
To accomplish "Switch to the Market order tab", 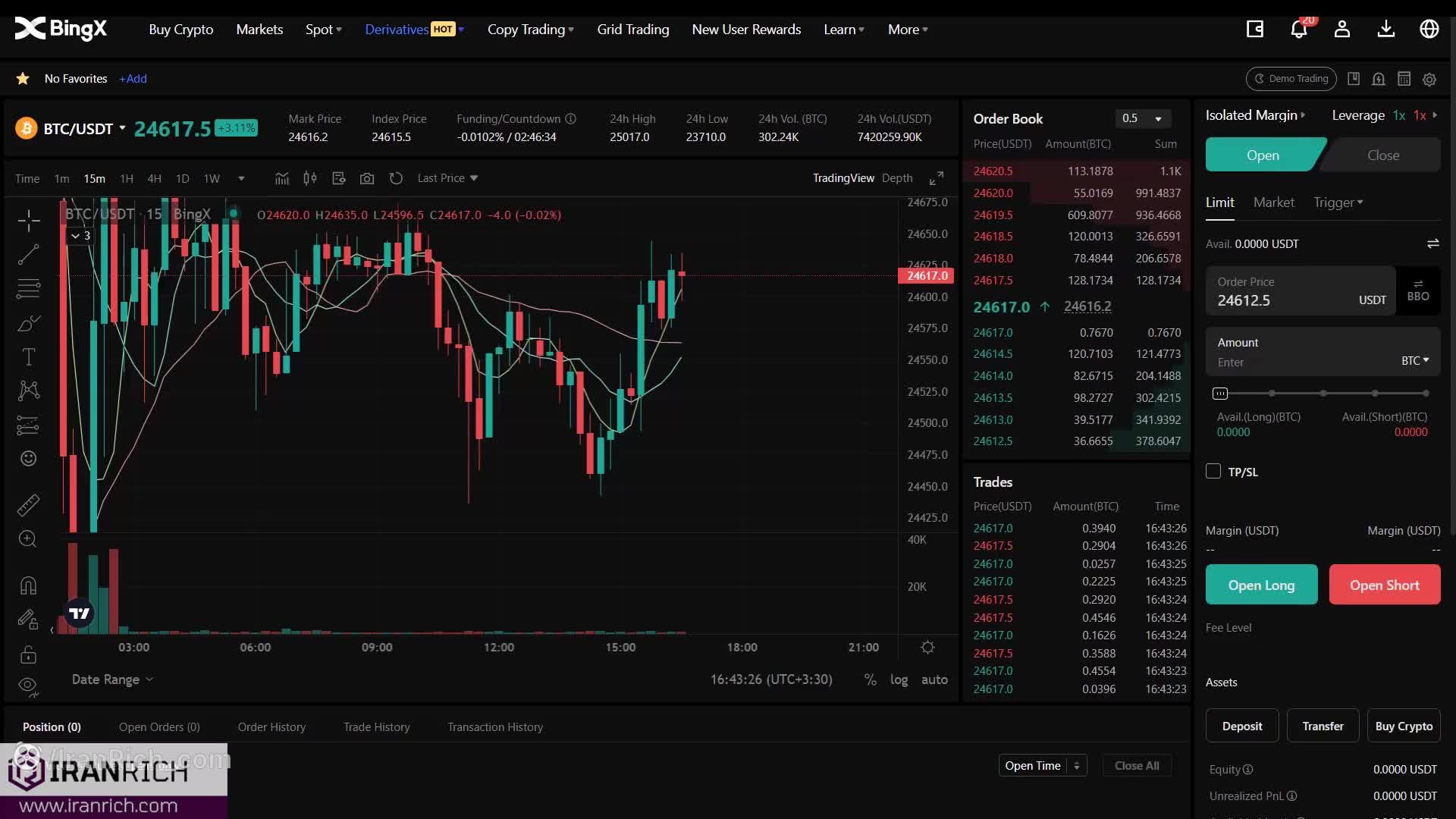I will pos(1273,202).
